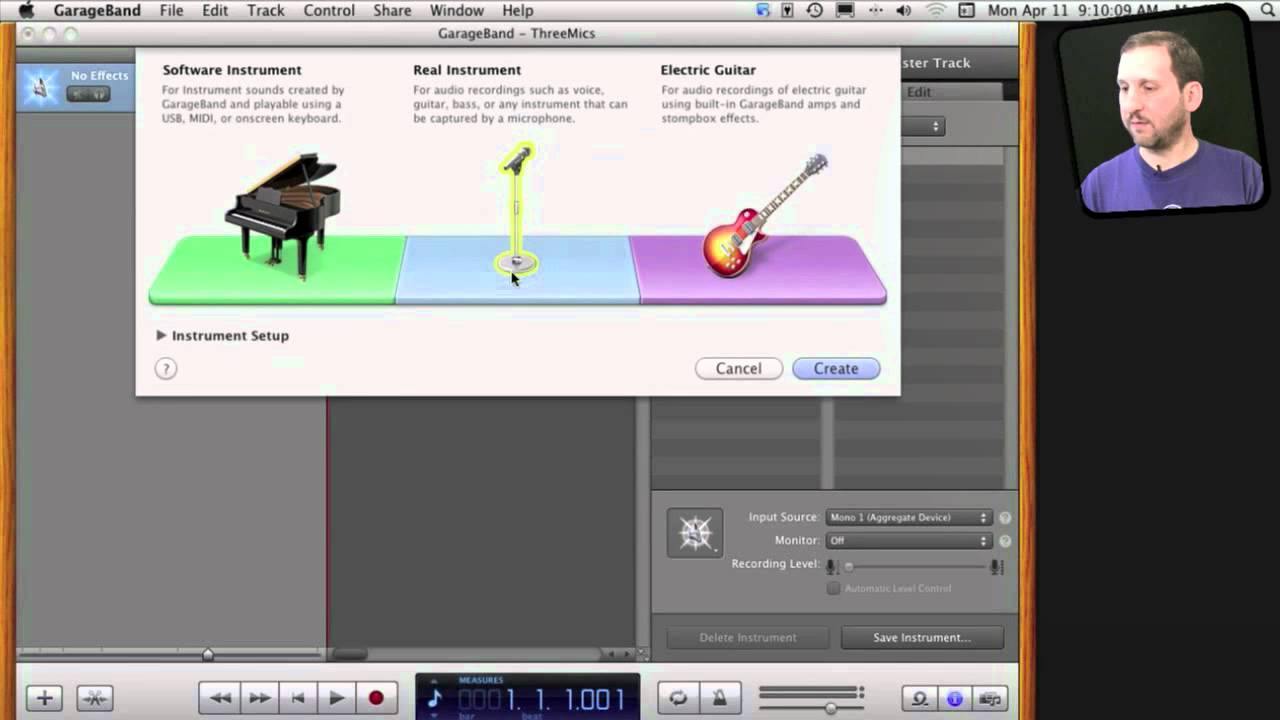Expand the Instrument Setup disclosure triangle
This screenshot has width=1280, height=720.
[x=161, y=336]
